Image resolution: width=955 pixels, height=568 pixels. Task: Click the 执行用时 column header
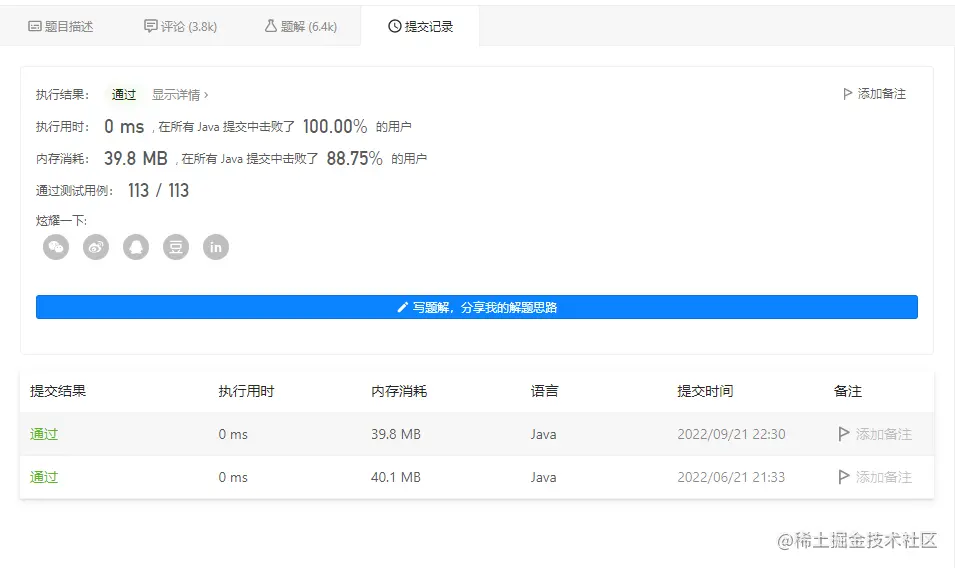coord(247,391)
